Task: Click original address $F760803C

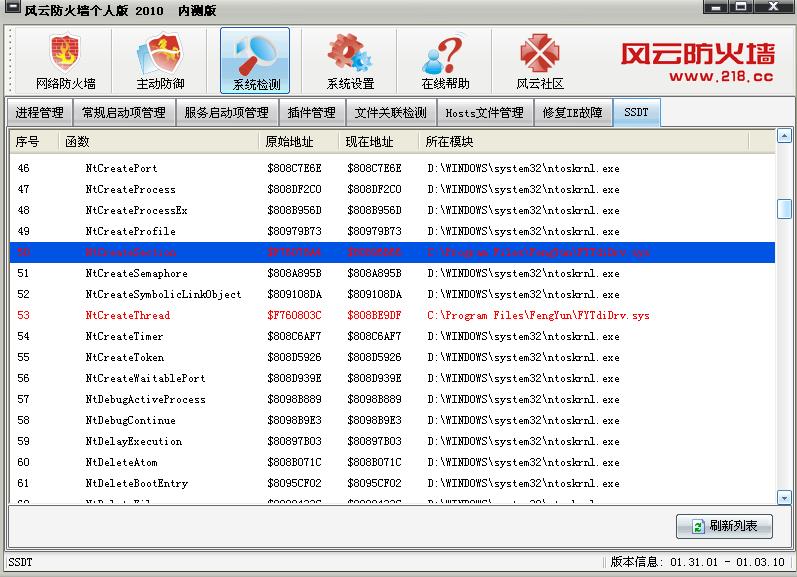Action: pos(294,315)
